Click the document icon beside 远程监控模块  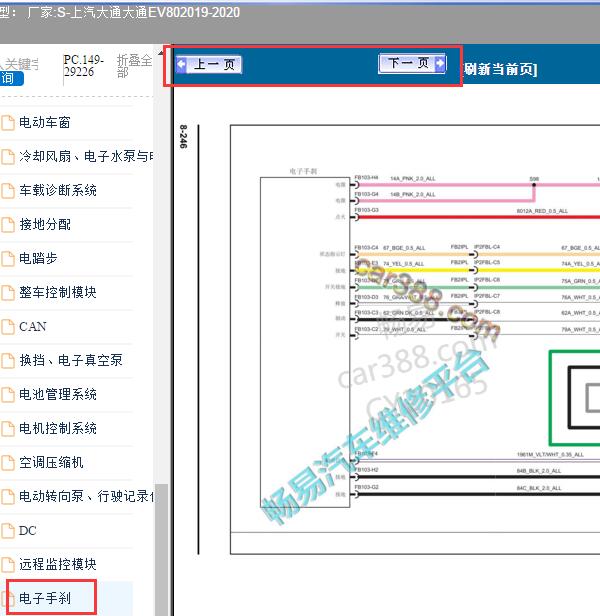coord(8,565)
